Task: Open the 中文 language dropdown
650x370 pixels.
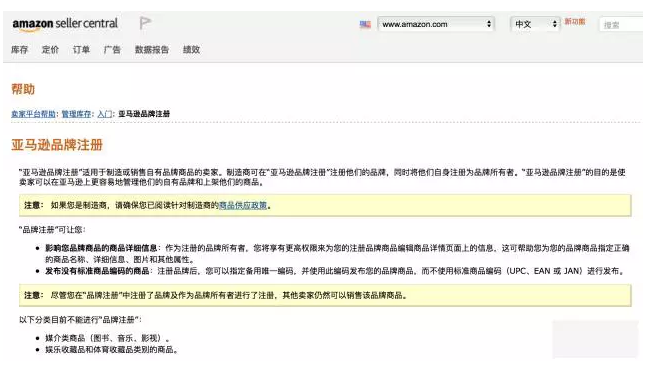Action: [535, 24]
